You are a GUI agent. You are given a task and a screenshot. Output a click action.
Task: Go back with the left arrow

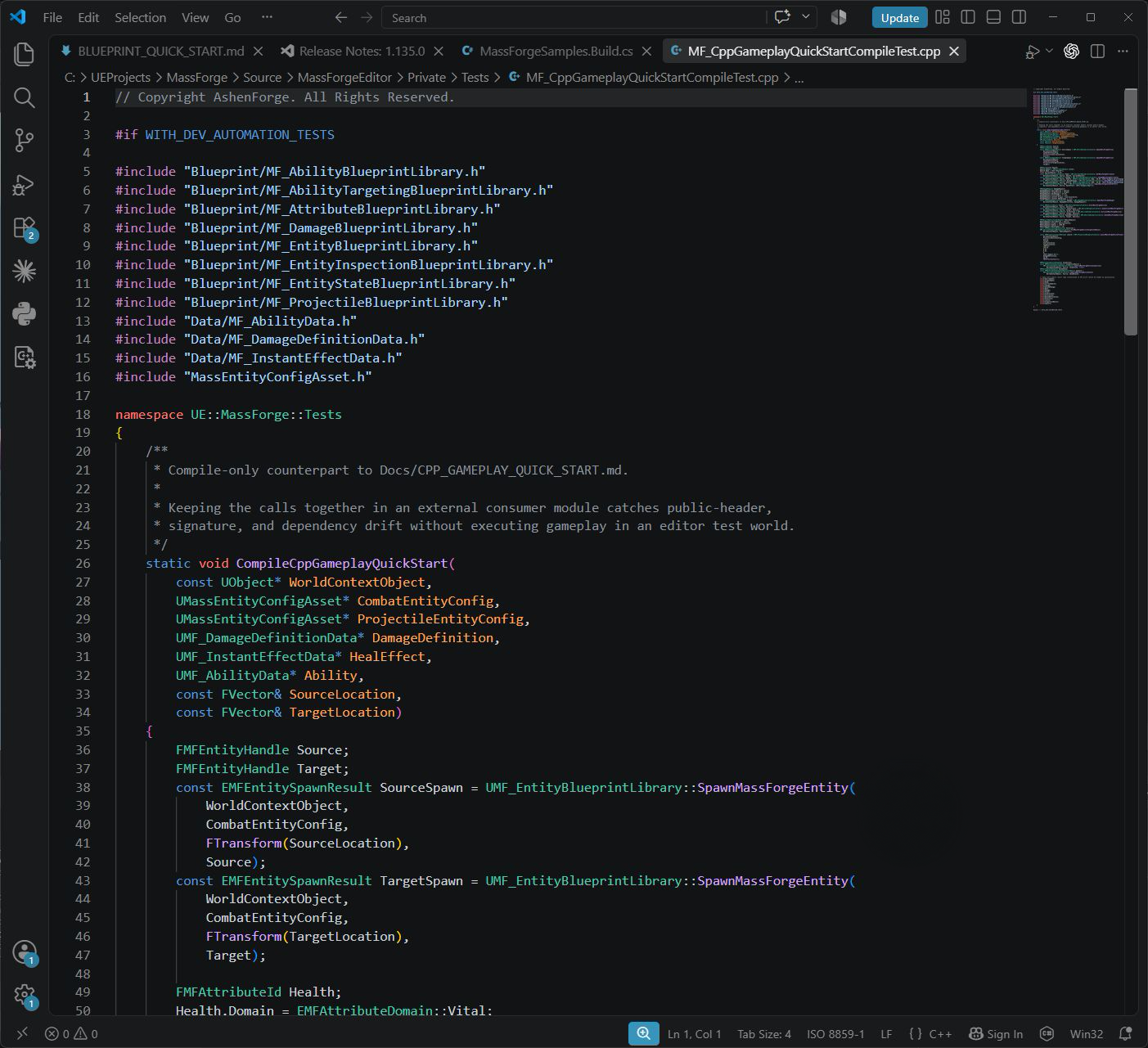(x=341, y=17)
